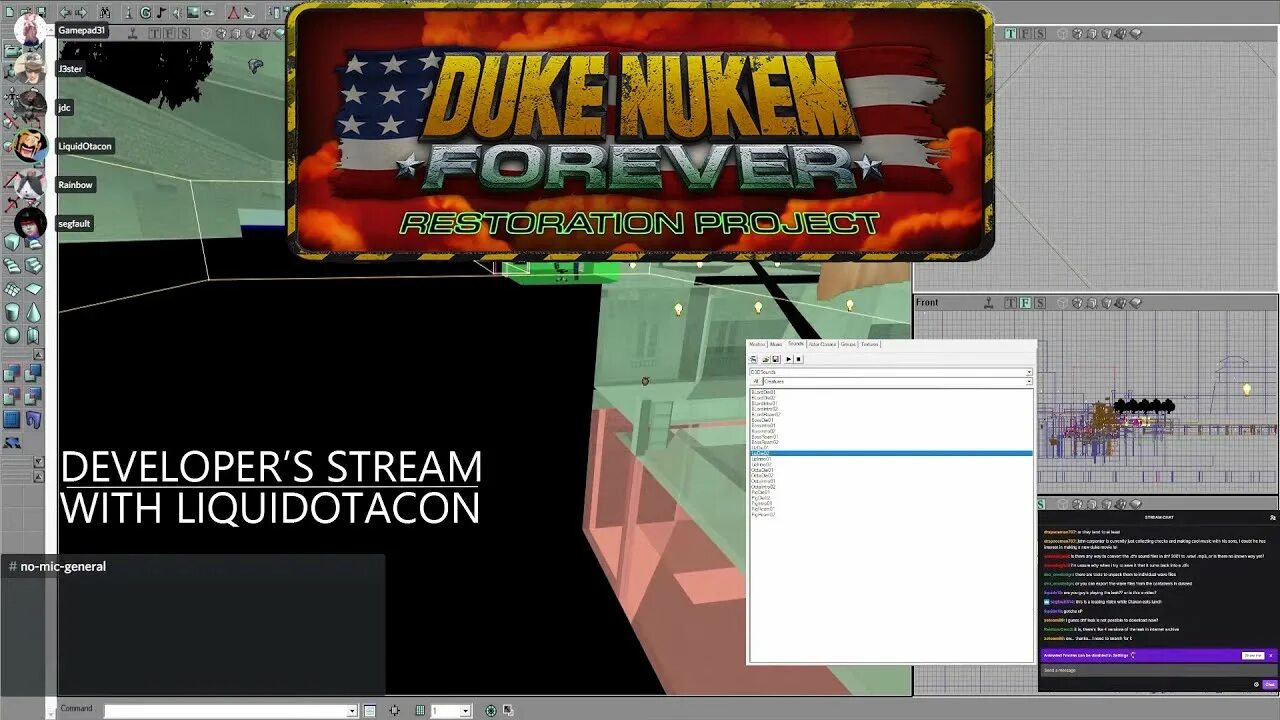
Task: Select the Cone brush builder
Action: [x=33, y=312]
